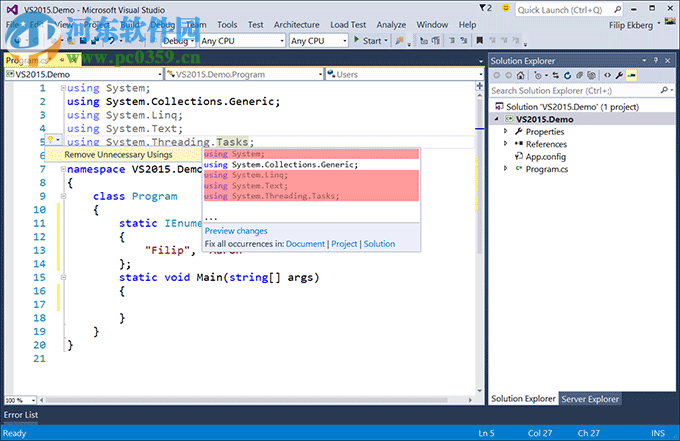The height and width of the screenshot is (441, 680).
Task: Click the Save All icon in toolbar
Action: (x=95, y=40)
